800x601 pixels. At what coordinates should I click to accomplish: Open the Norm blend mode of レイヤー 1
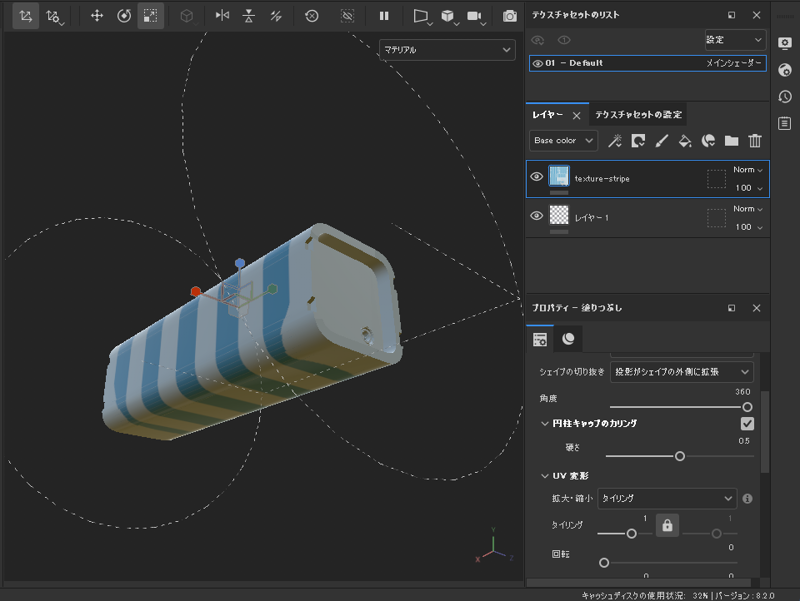748,209
